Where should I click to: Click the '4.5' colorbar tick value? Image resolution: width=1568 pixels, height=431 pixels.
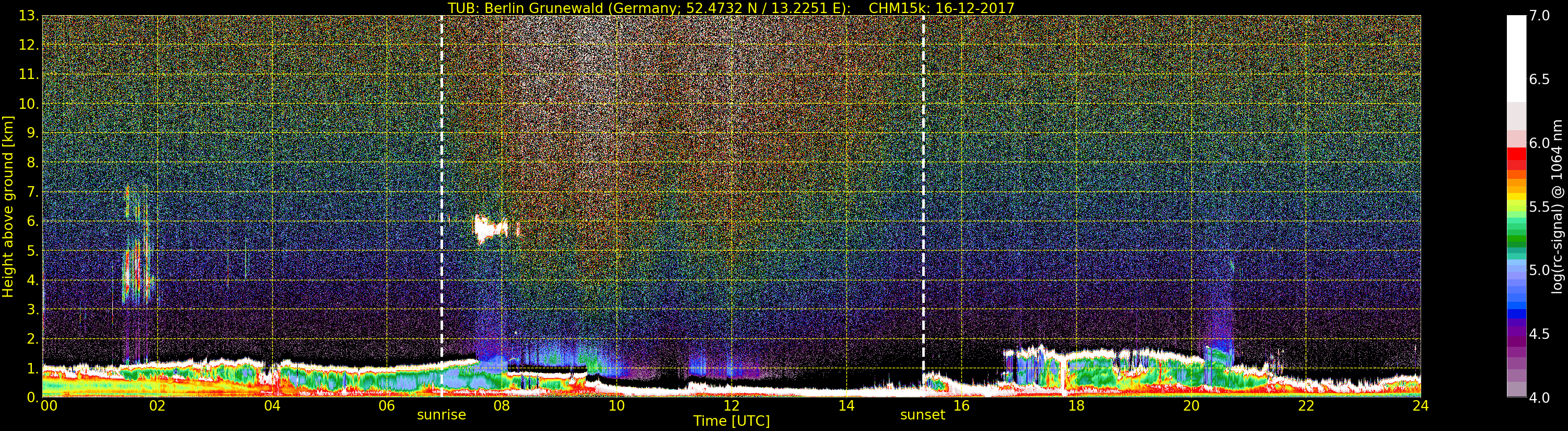click(1539, 334)
